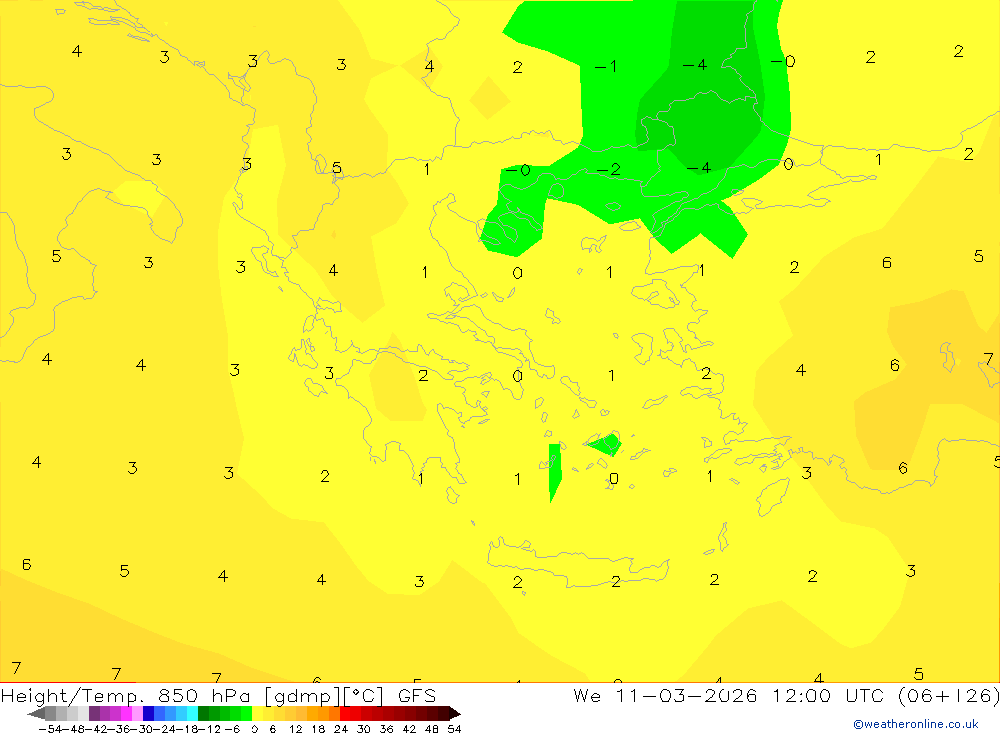
Task: Pick the yellow swatch above legend value 0
Action: pyautogui.click(x=258, y=714)
